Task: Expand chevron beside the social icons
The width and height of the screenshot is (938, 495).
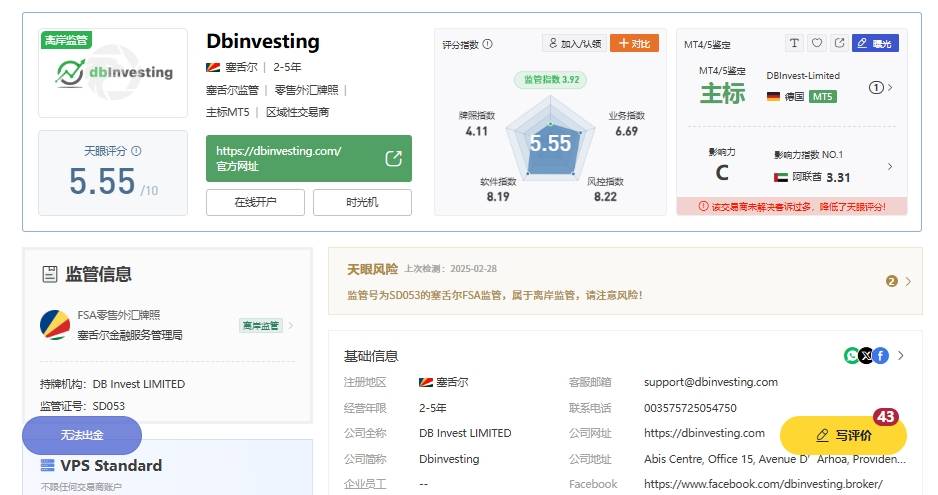Action: 901,356
